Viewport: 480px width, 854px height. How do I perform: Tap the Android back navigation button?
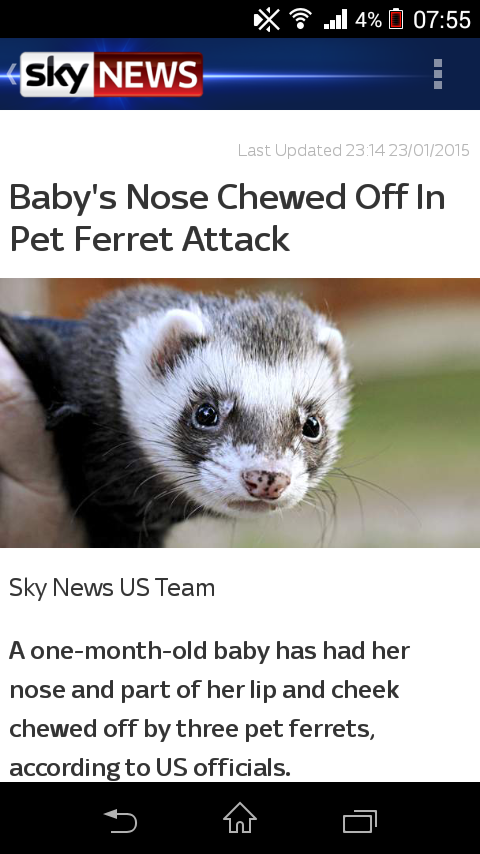[x=120, y=820]
